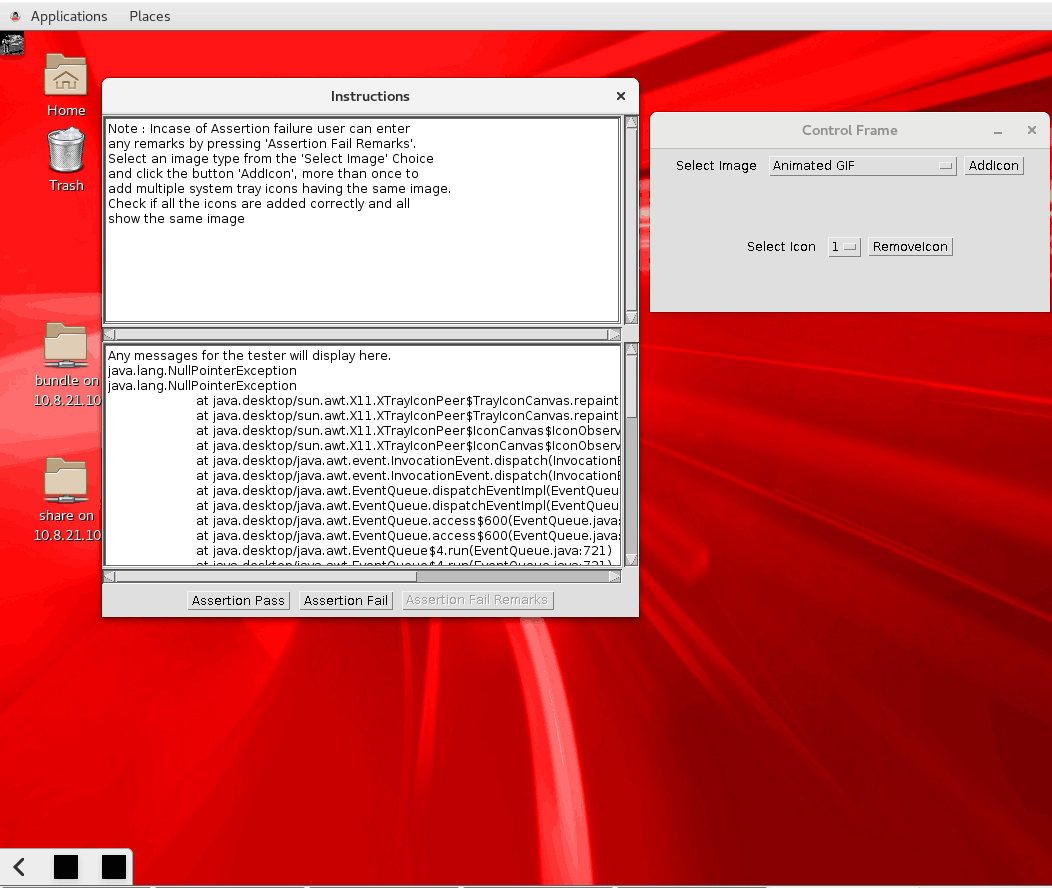Click the Assertion Fail button
Viewport: 1052px width, 888px height.
pos(346,601)
